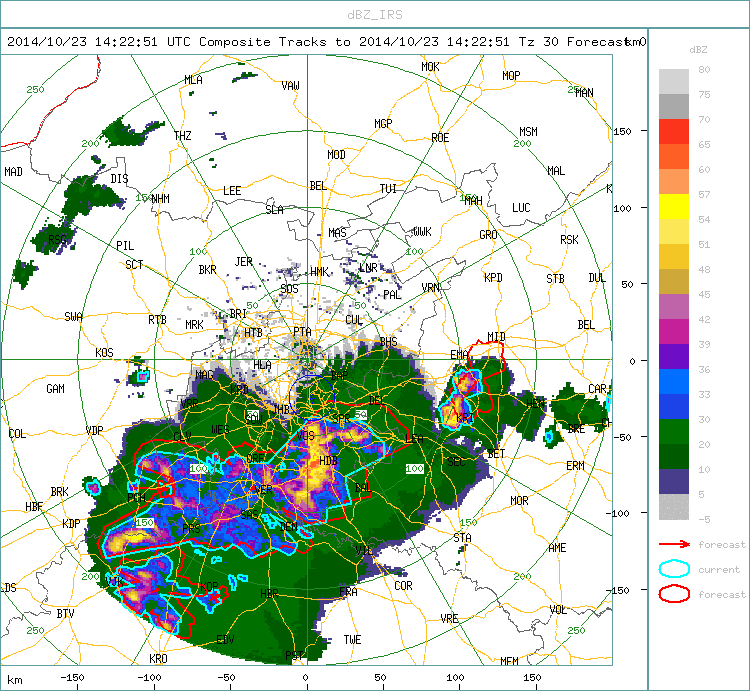The width and height of the screenshot is (750, 691).
Task: Click the ROE station label
Action: pos(440,138)
